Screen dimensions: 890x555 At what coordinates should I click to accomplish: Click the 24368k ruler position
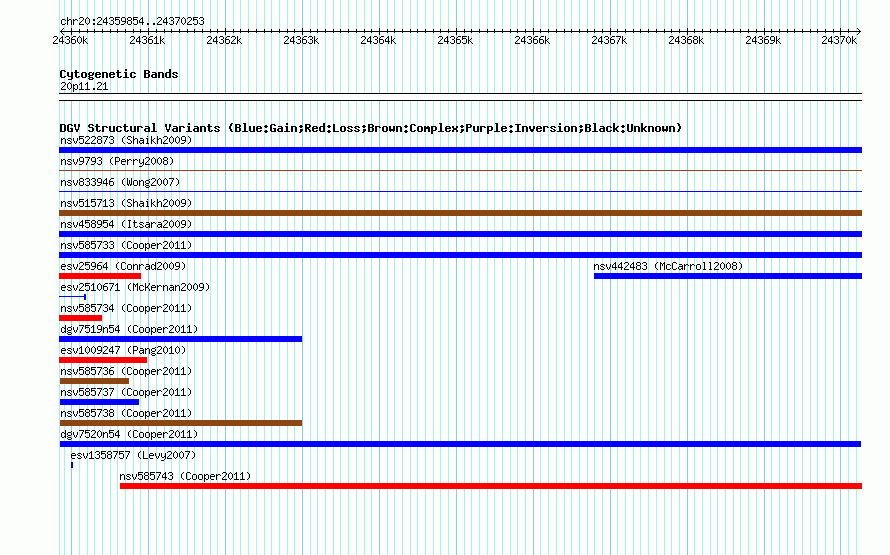pyautogui.click(x=686, y=40)
